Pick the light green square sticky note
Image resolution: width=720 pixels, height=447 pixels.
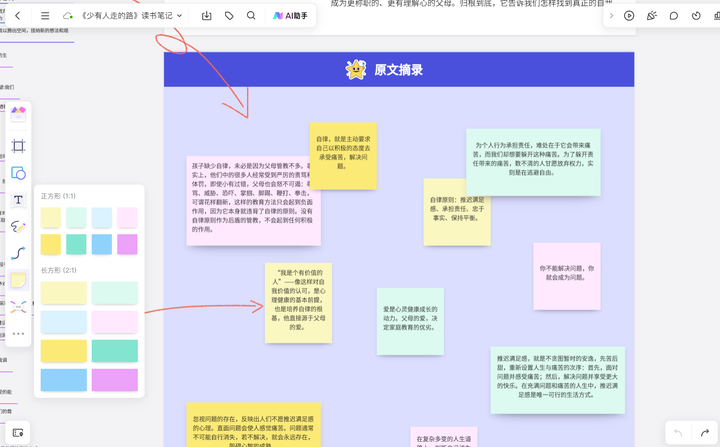pos(76,217)
